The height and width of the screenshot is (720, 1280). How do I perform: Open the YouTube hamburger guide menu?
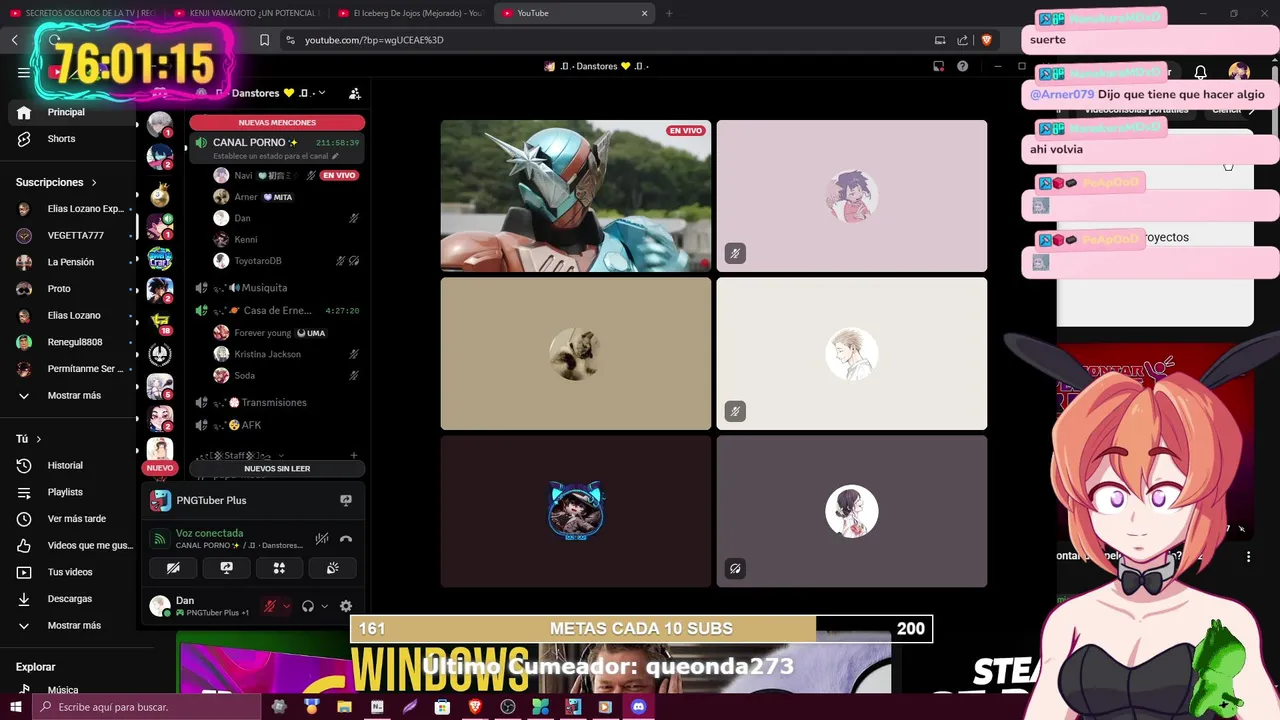click(x=24, y=72)
